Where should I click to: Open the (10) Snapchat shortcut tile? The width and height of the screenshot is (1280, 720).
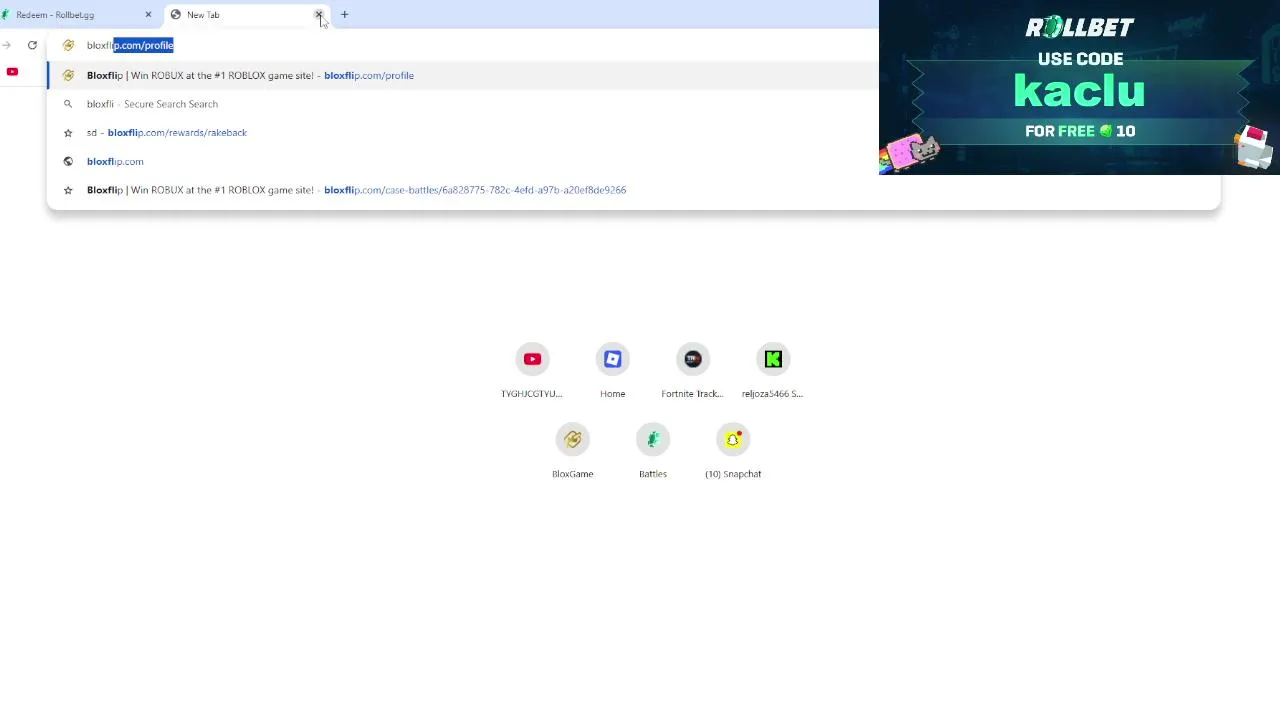(733, 451)
